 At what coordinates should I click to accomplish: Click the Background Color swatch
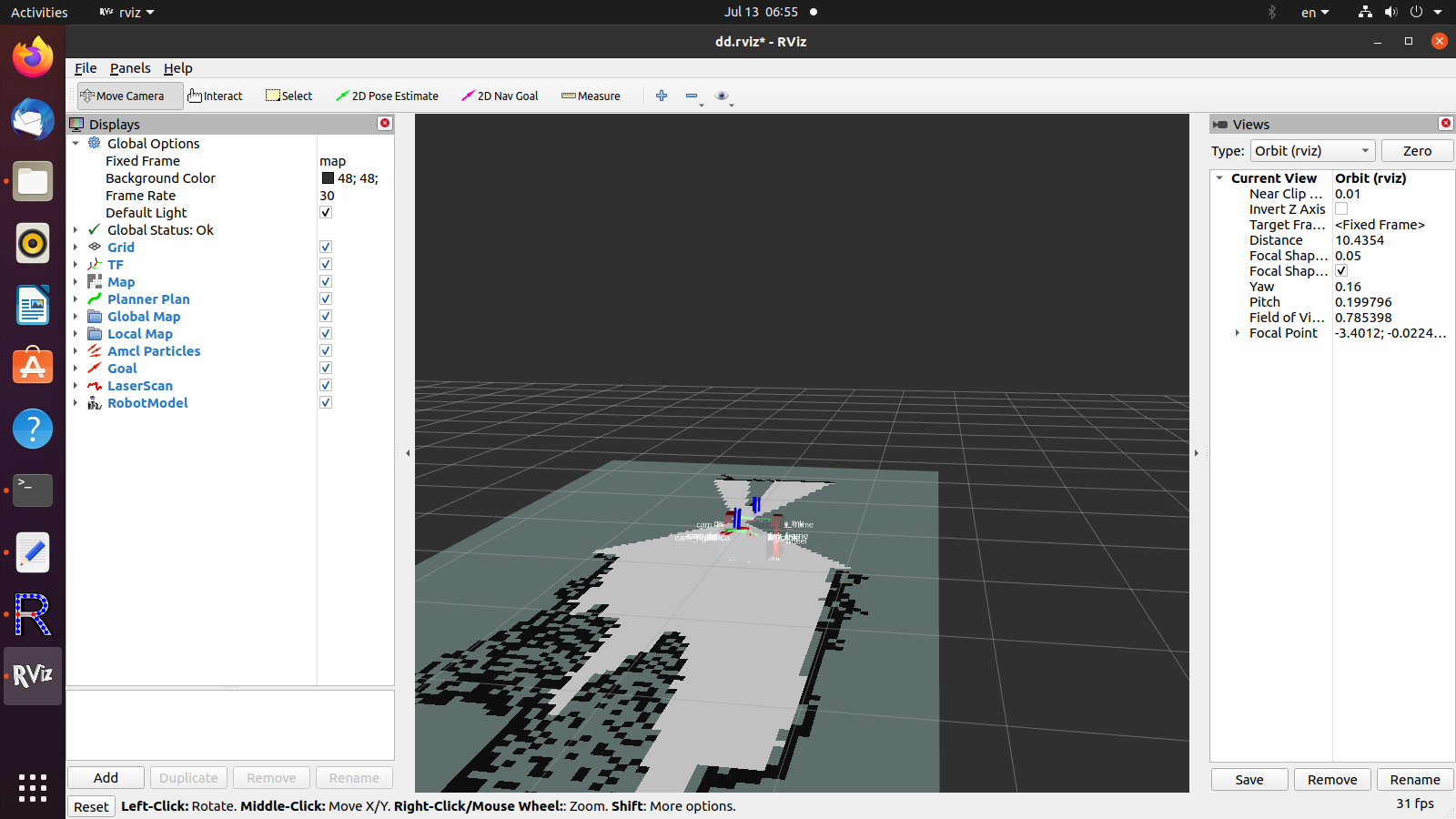pyautogui.click(x=328, y=178)
